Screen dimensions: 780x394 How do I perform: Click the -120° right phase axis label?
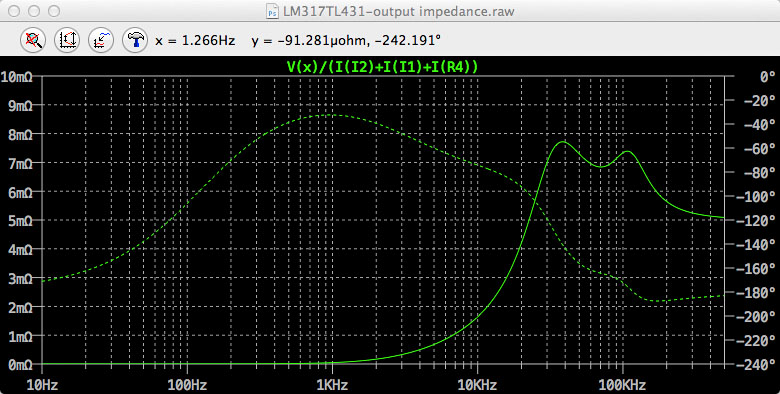[x=755, y=220]
